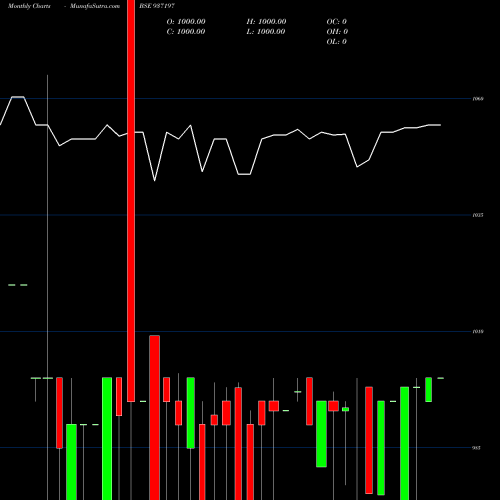Select the "C: 1000.00" close value
Image resolution: width=500 pixels, height=500 pixels.
(x=186, y=32)
